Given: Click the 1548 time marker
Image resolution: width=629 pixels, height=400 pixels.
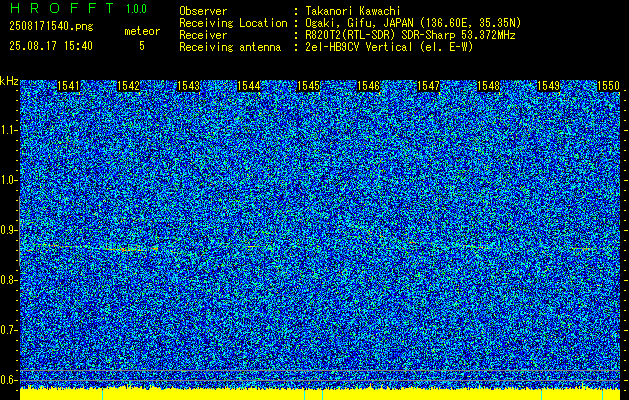Looking at the screenshot, I should (x=488, y=86).
